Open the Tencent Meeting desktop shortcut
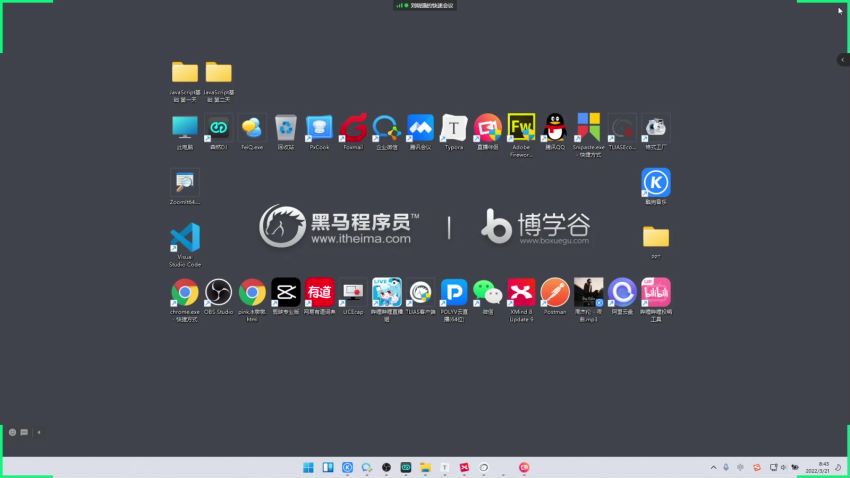Screen dimensions: 850x478 (x=420, y=128)
